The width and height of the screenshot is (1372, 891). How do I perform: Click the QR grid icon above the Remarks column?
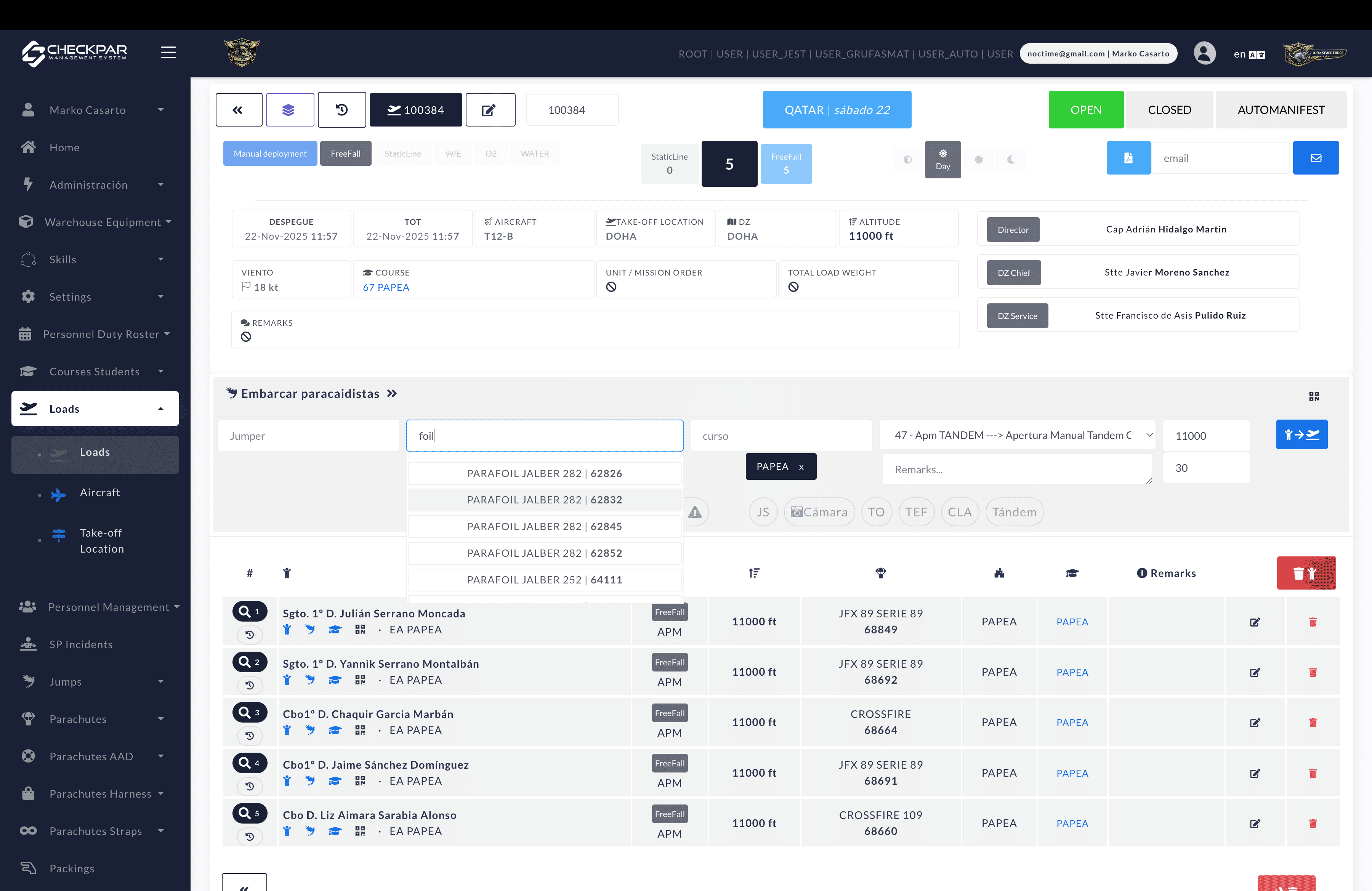[x=1315, y=396]
